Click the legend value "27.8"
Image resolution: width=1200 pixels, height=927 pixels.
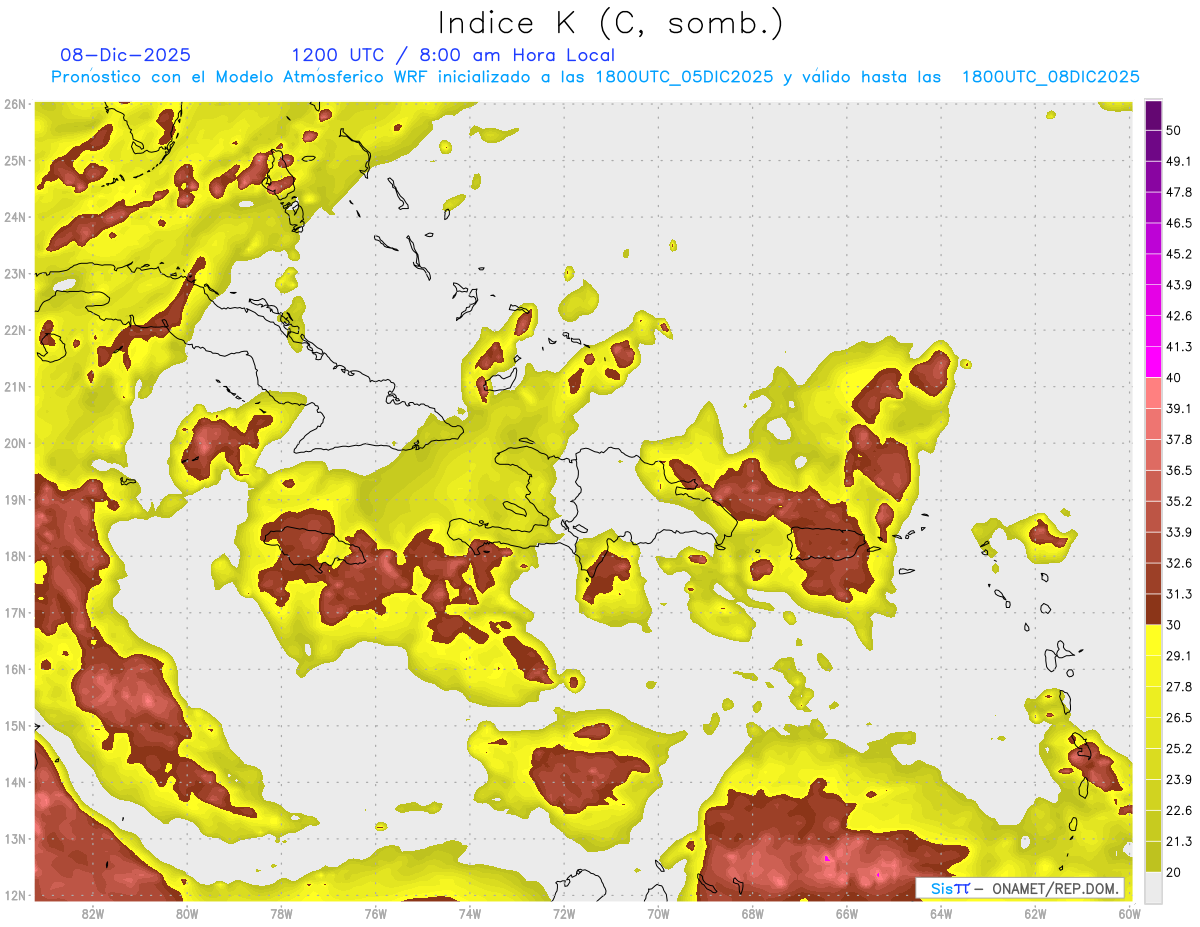tap(1178, 687)
